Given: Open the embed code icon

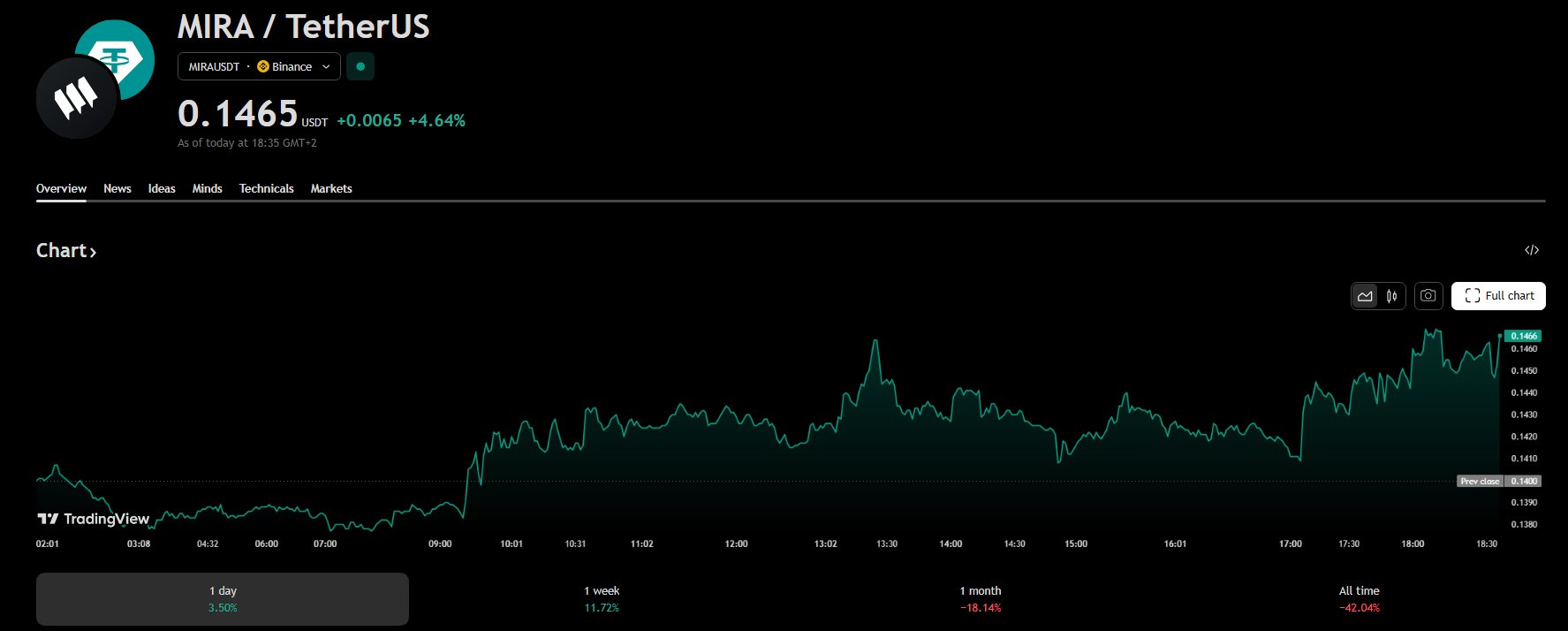Looking at the screenshot, I should (x=1532, y=250).
